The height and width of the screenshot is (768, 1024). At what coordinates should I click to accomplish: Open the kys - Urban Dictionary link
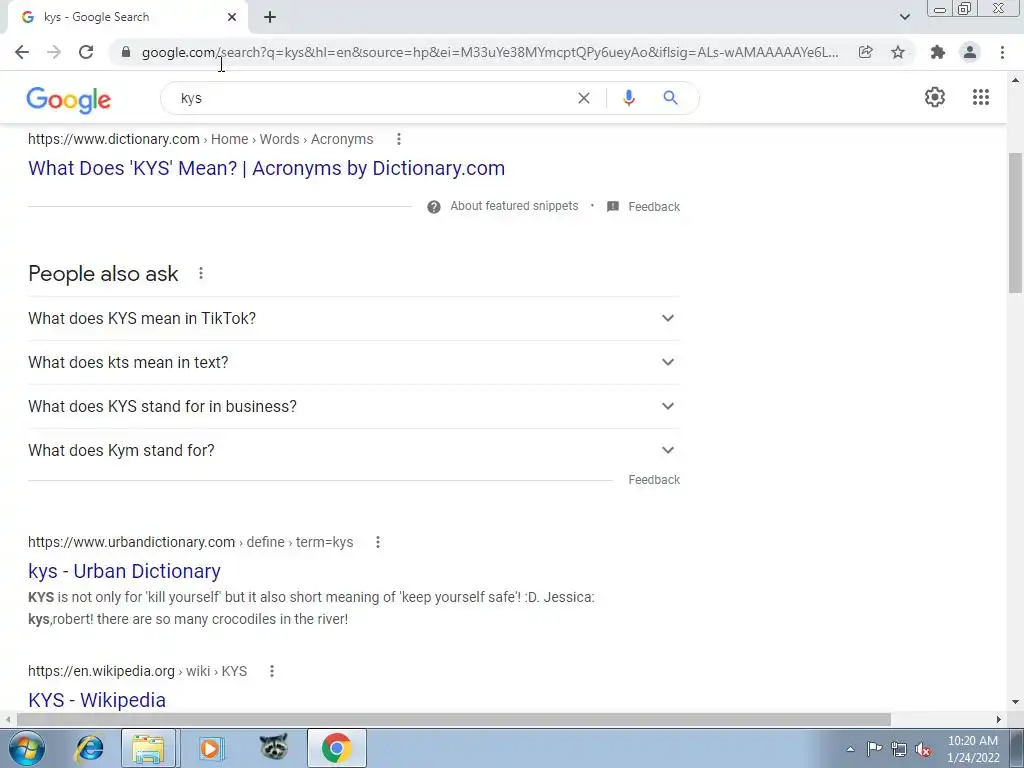coord(124,571)
